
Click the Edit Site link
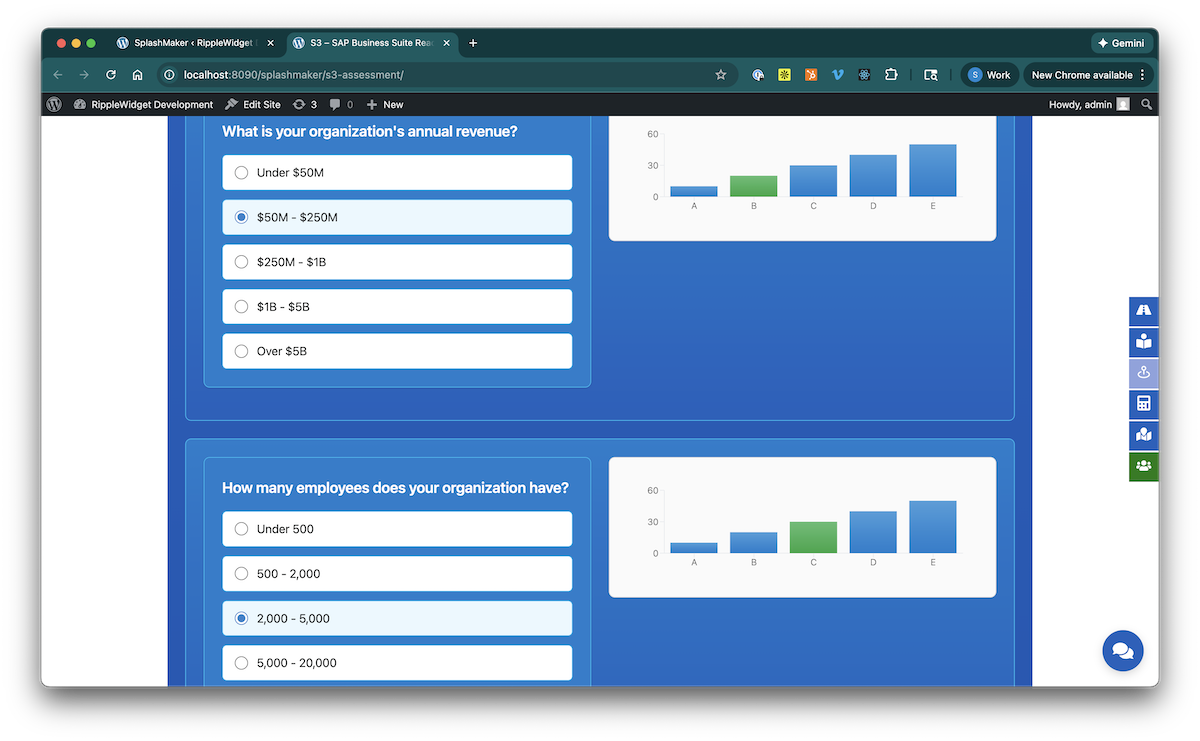[x=253, y=104]
